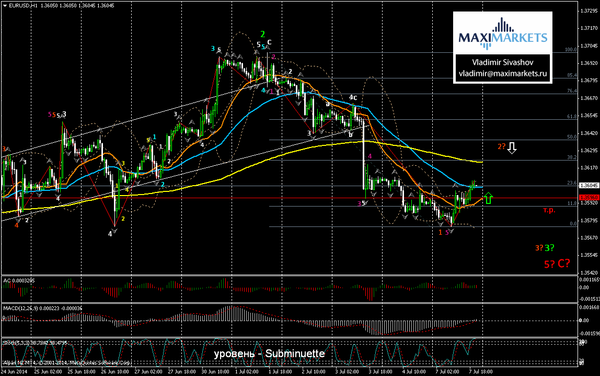This screenshot has height=376, width=600.
Task: Select the 'уровень - Subminuette' text label
Action: (269, 354)
